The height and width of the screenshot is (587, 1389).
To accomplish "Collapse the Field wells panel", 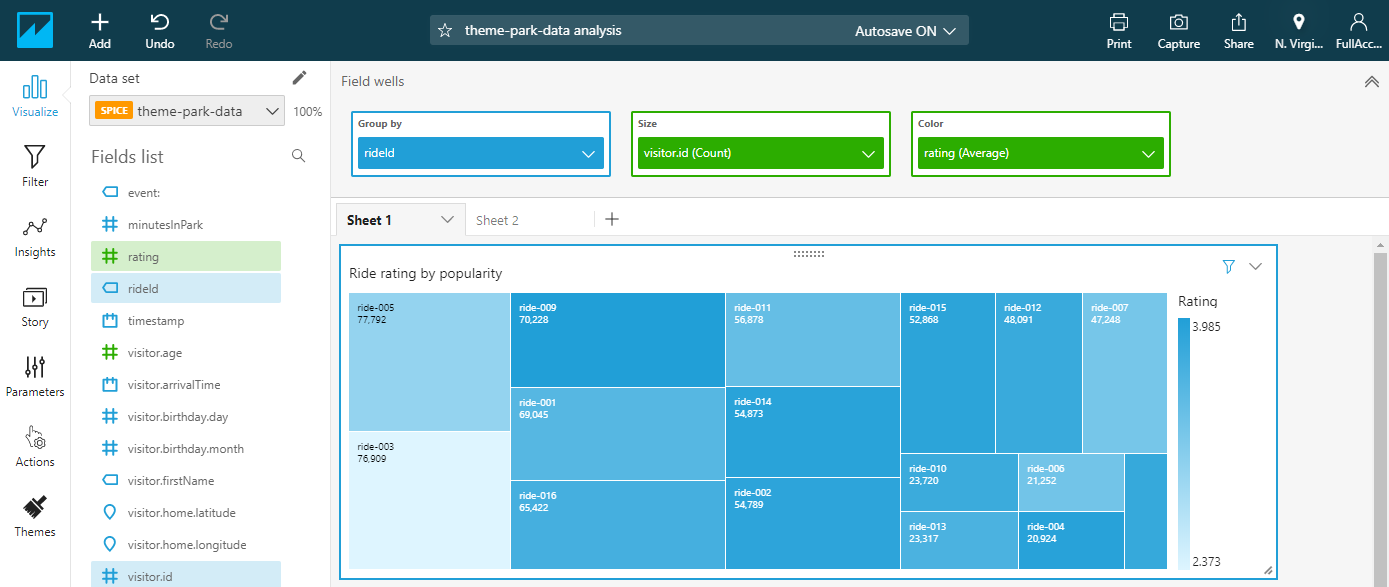I will click(1372, 82).
